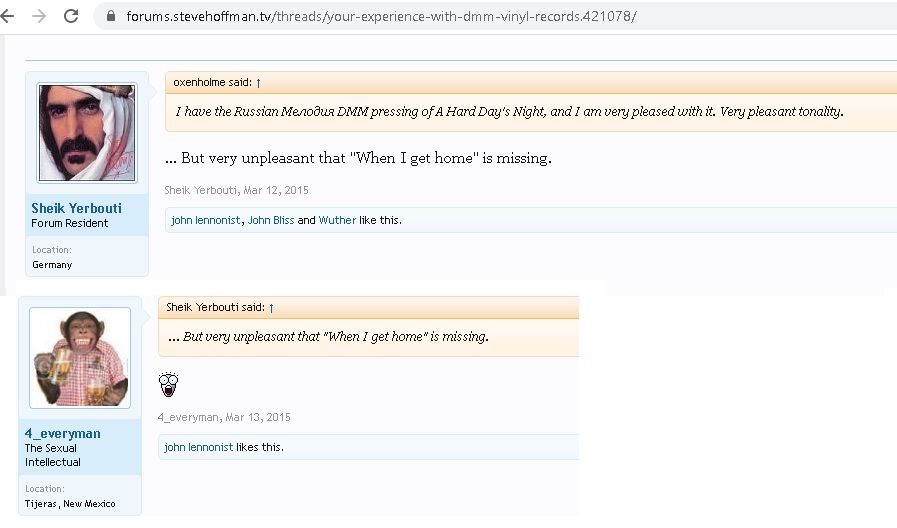Open John Bliss's profile from the likes
Viewport: 897px width, 528px height.
click(271, 220)
